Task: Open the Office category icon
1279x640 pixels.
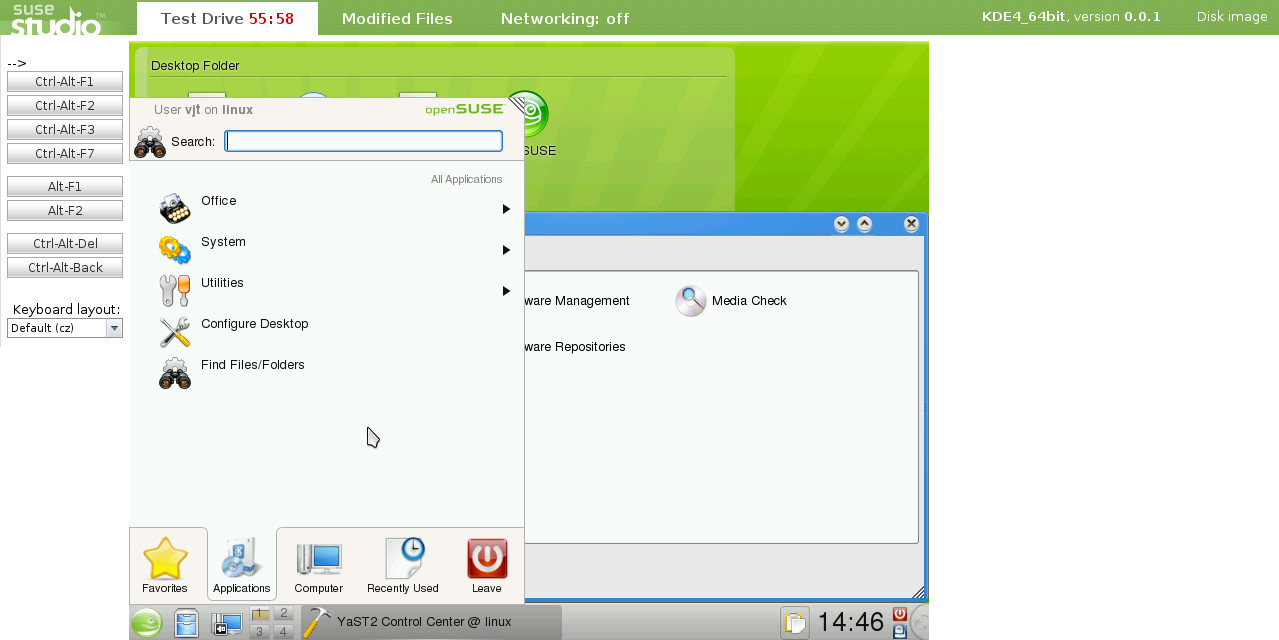Action: tap(175, 208)
